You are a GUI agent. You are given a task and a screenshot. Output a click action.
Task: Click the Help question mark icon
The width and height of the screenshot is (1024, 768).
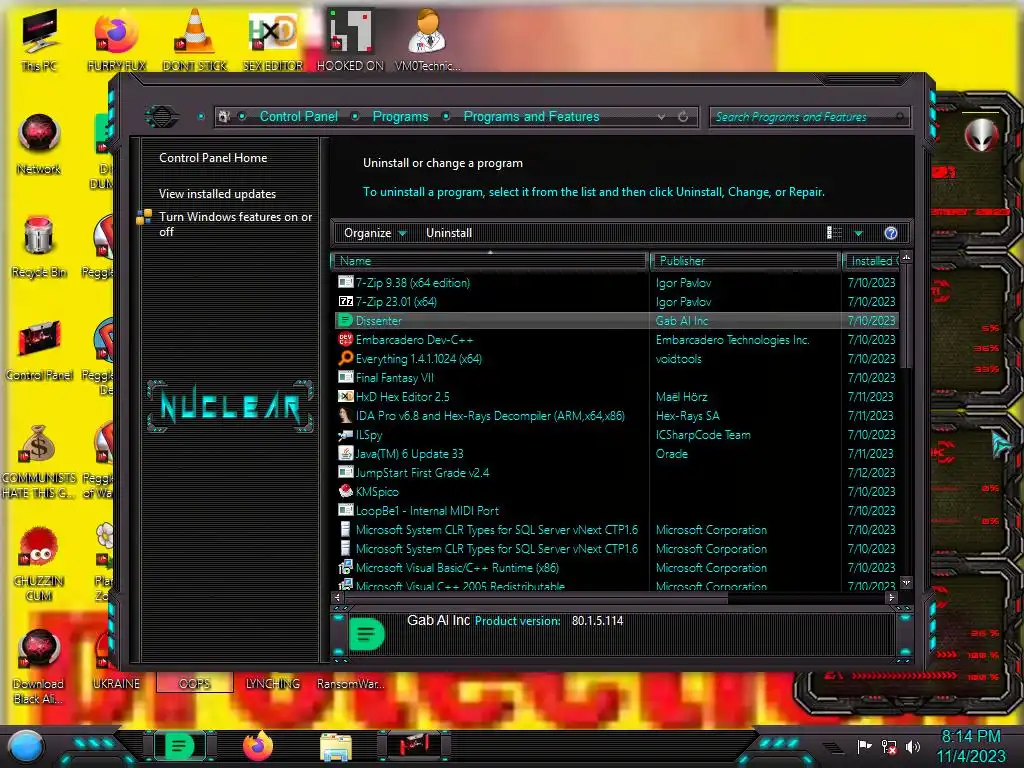pos(890,233)
